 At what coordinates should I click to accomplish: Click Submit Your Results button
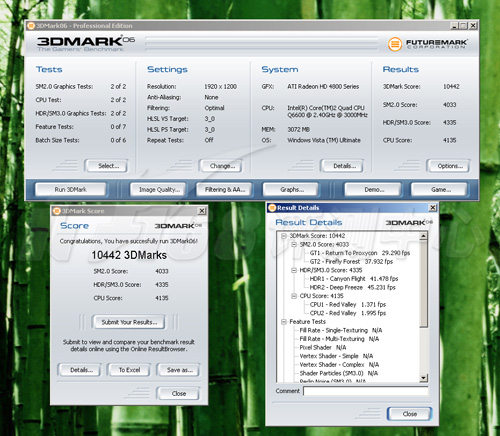click(129, 322)
